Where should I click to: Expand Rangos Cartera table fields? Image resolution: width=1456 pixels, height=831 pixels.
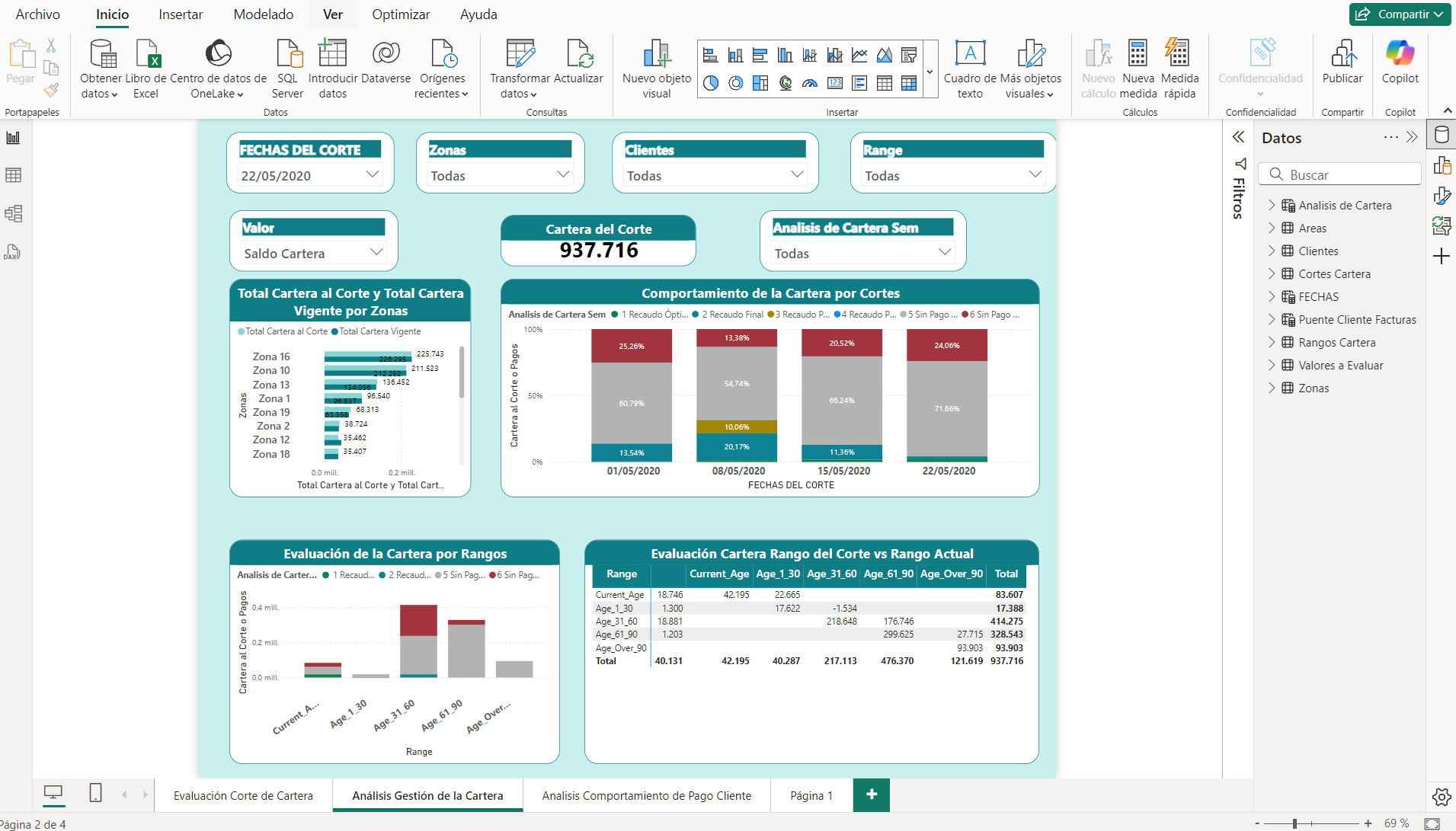pos(1271,342)
